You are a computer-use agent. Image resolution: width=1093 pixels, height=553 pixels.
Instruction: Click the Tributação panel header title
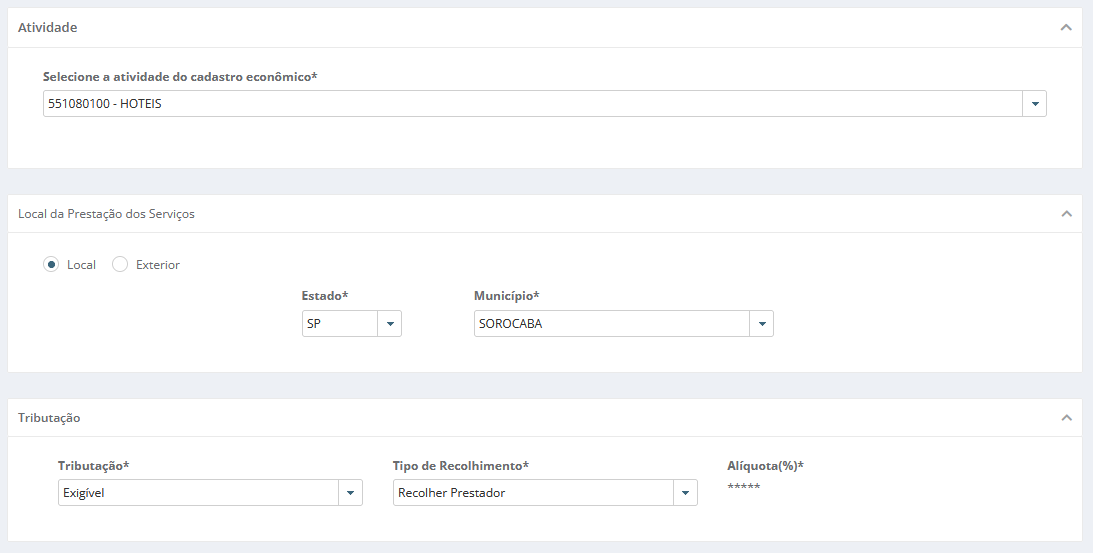pos(49,418)
